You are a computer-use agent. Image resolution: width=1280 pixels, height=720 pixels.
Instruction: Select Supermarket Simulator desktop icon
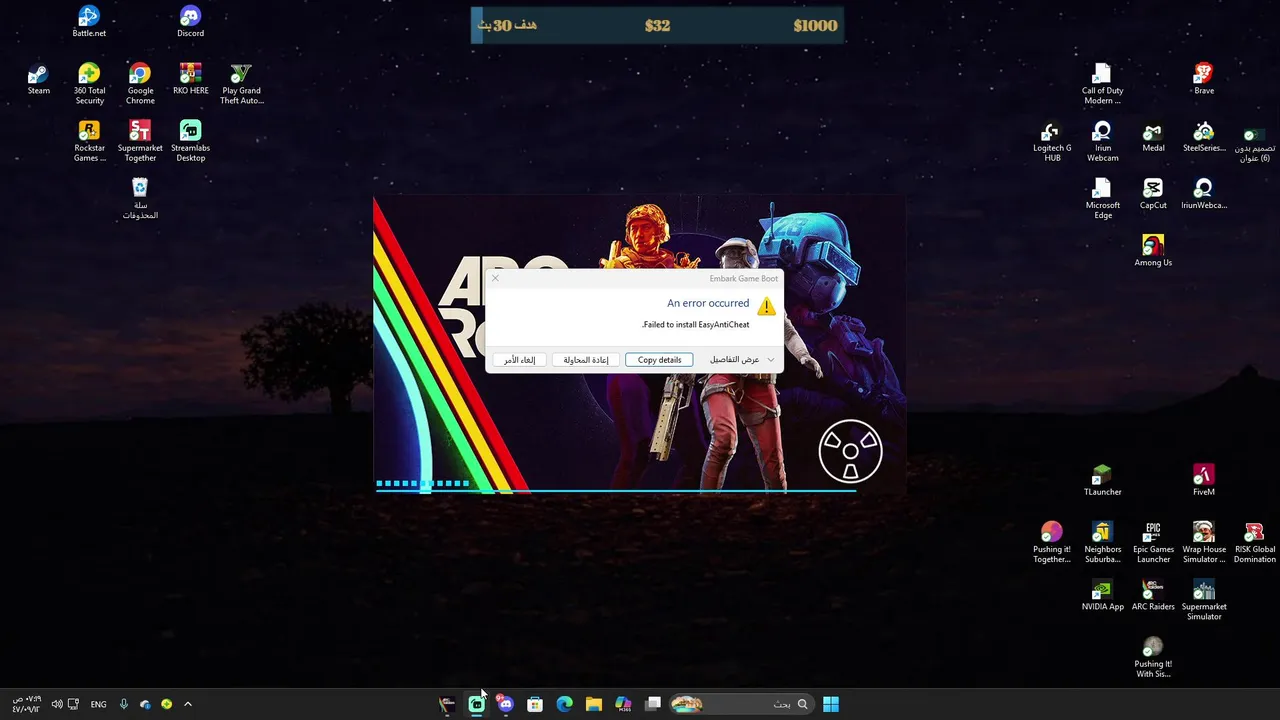[1204, 599]
